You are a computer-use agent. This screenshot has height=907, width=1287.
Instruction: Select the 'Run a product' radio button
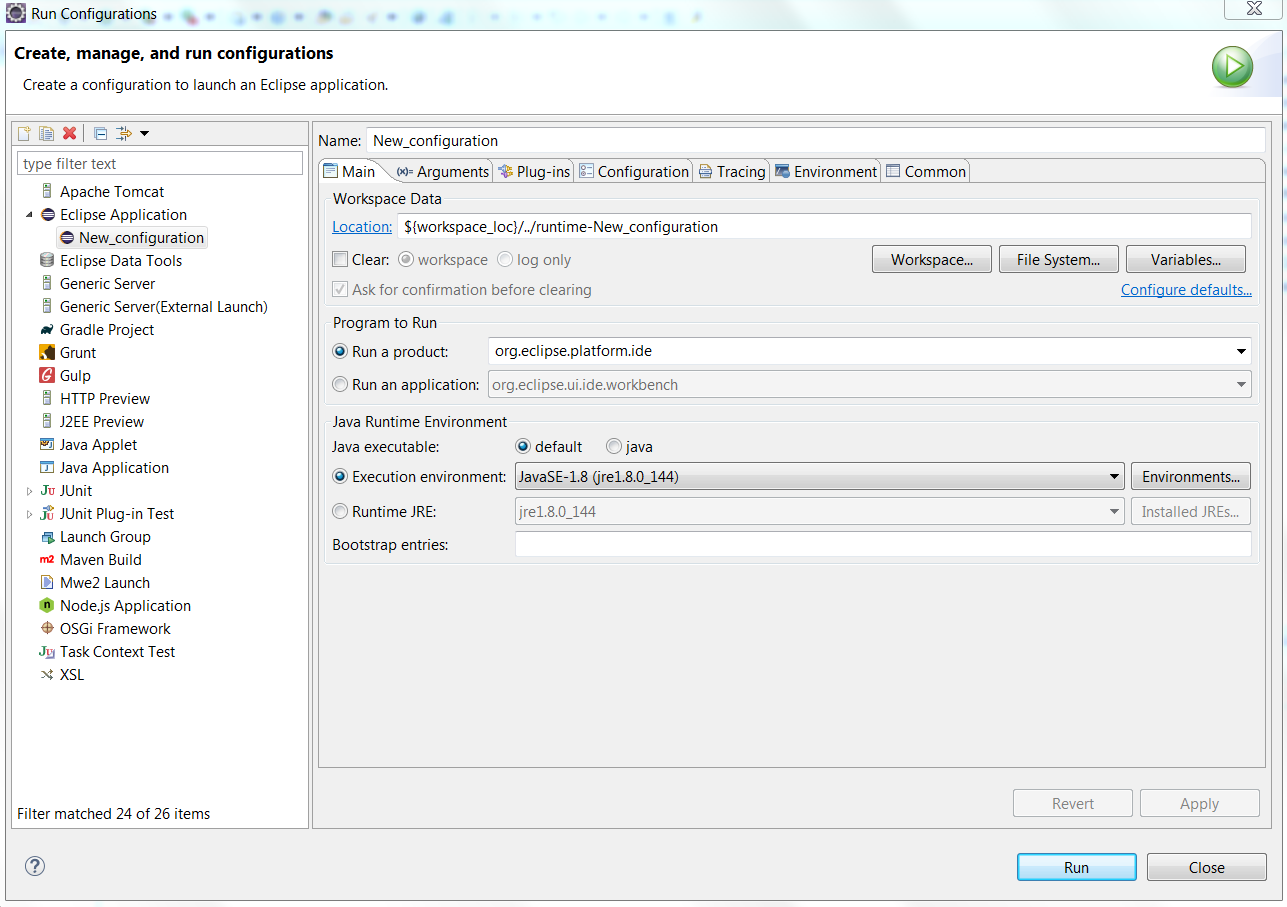340,351
